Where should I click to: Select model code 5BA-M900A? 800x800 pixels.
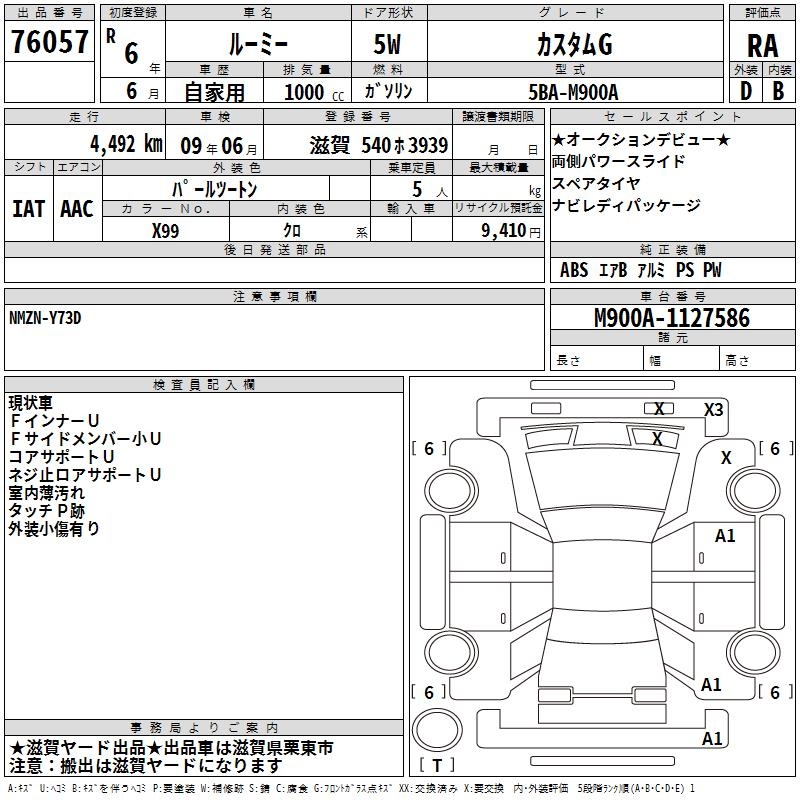click(573, 92)
